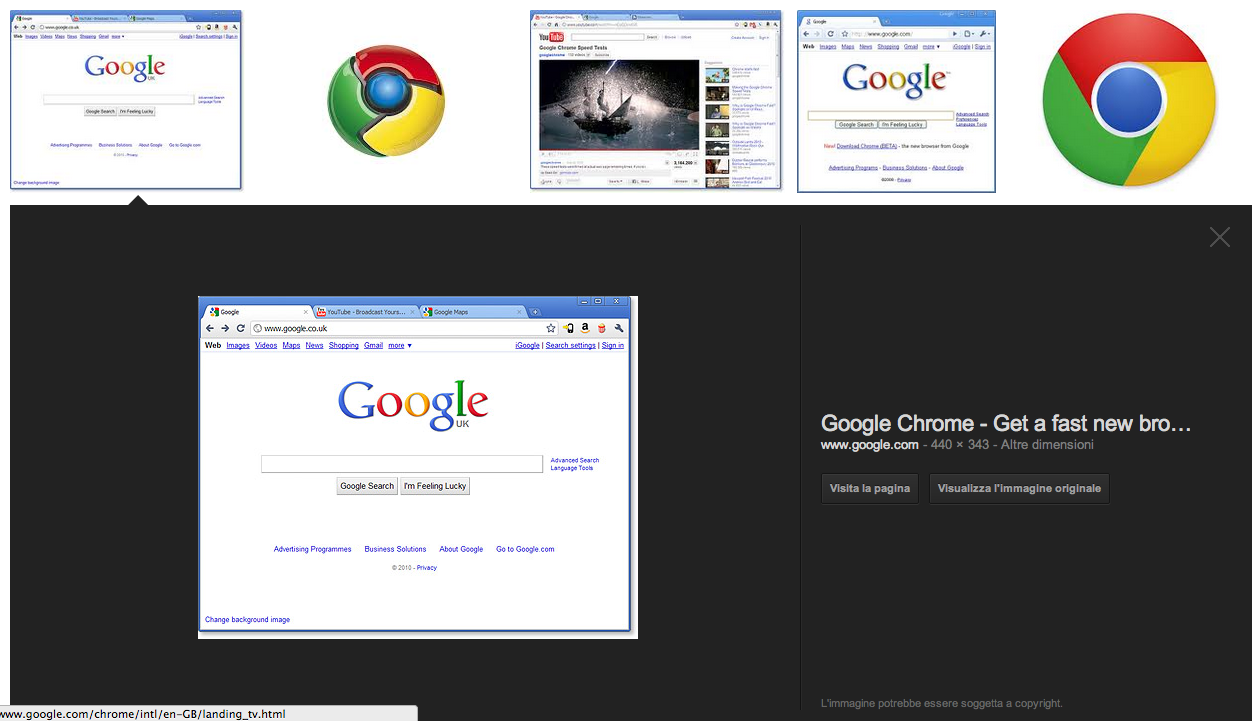Click the bookmark star icon in preview
1260x721 pixels.
coord(551,328)
